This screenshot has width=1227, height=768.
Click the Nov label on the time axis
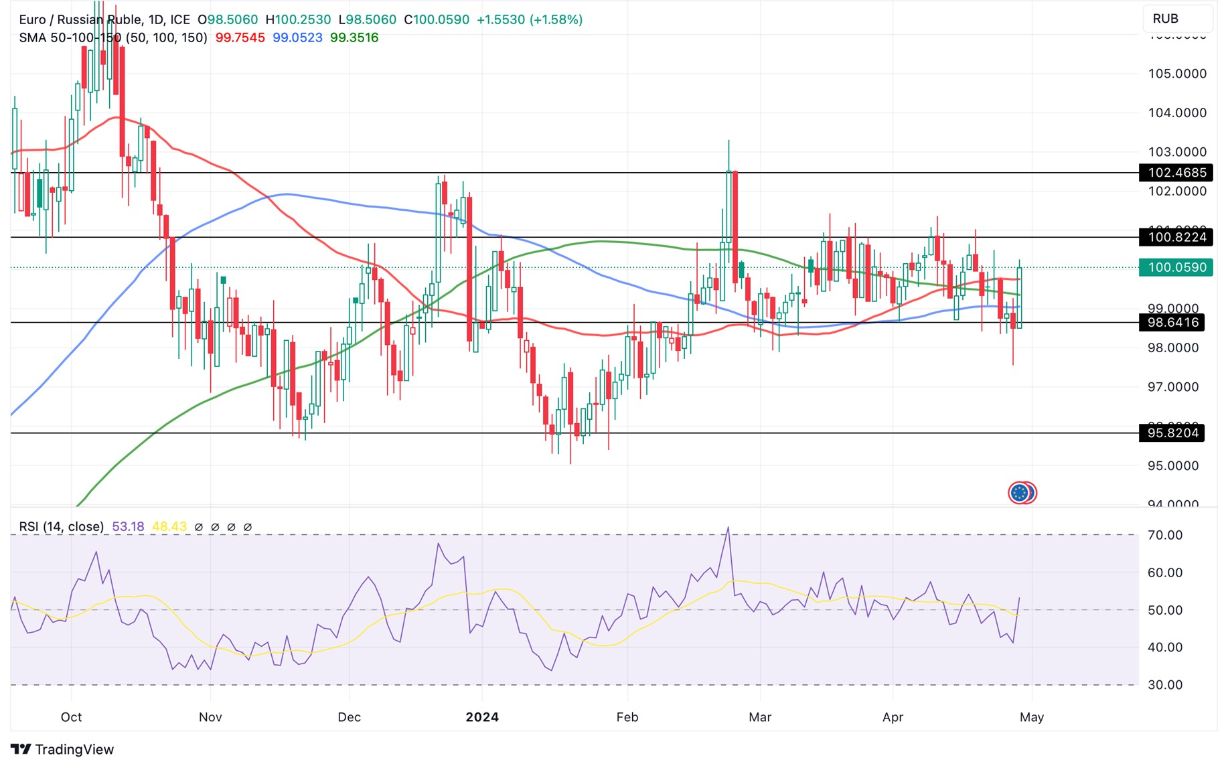pyautogui.click(x=210, y=717)
